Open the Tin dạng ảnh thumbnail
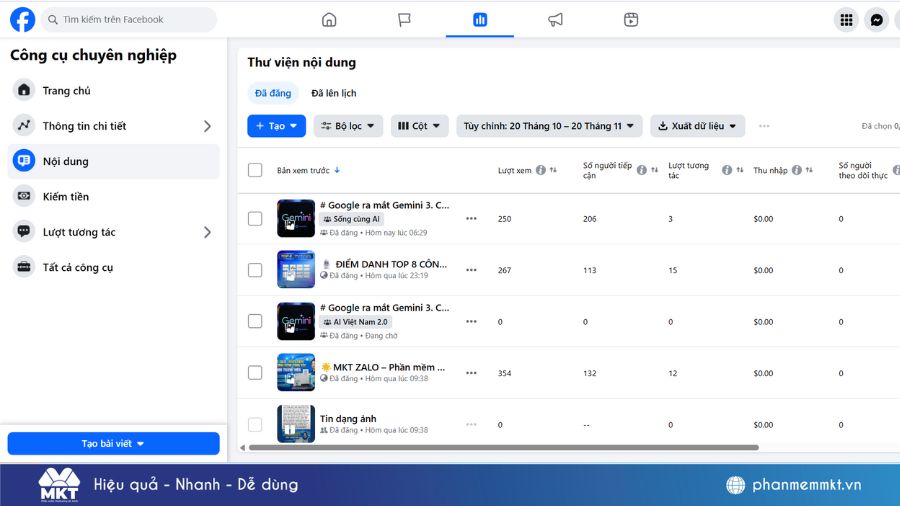 [296, 424]
